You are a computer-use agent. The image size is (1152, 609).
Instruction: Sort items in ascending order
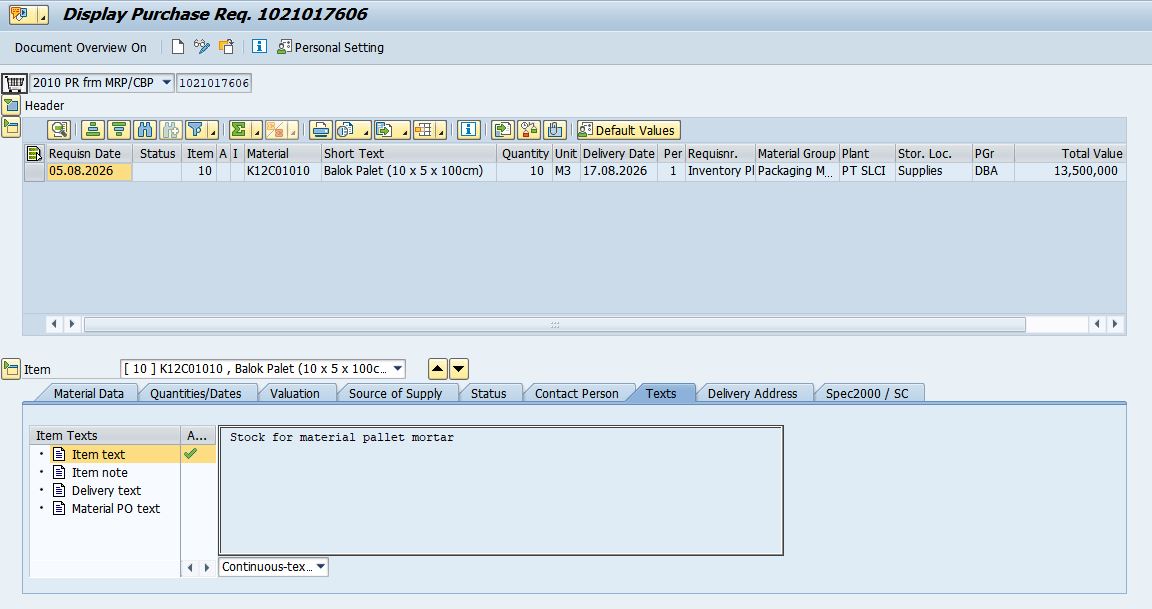coord(93,130)
